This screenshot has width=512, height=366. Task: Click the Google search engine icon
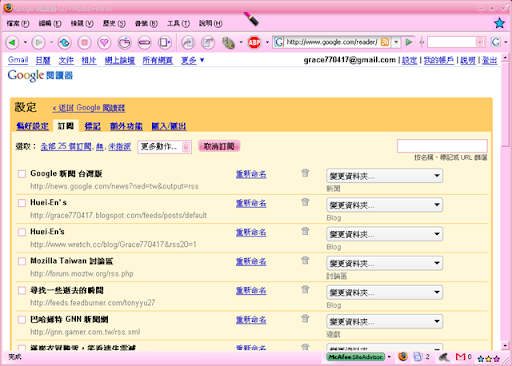point(496,42)
